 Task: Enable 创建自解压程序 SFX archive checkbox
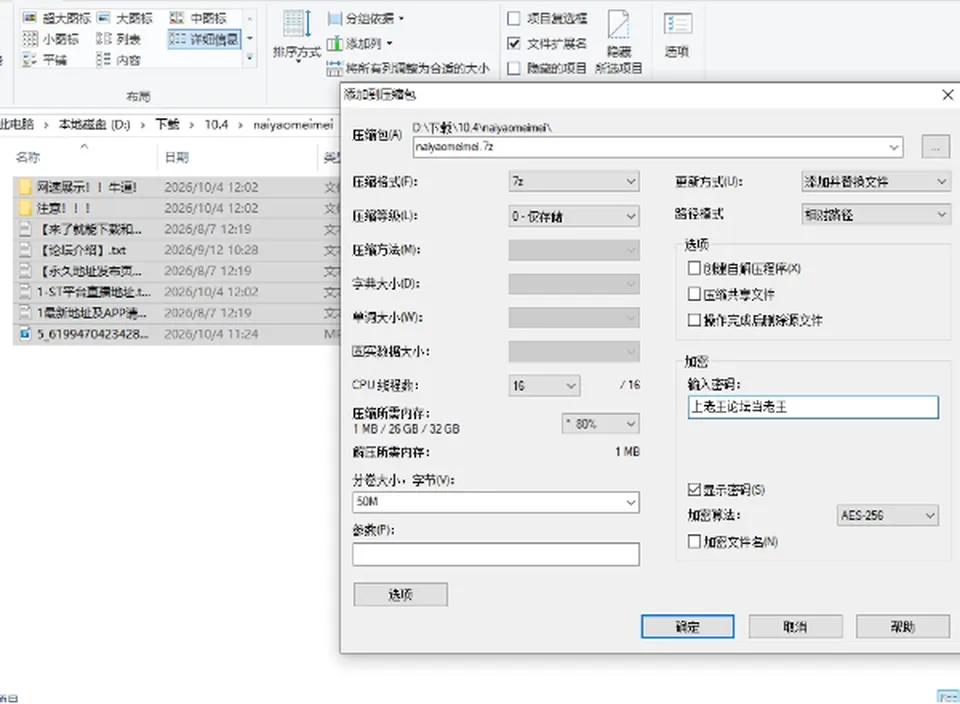click(694, 268)
